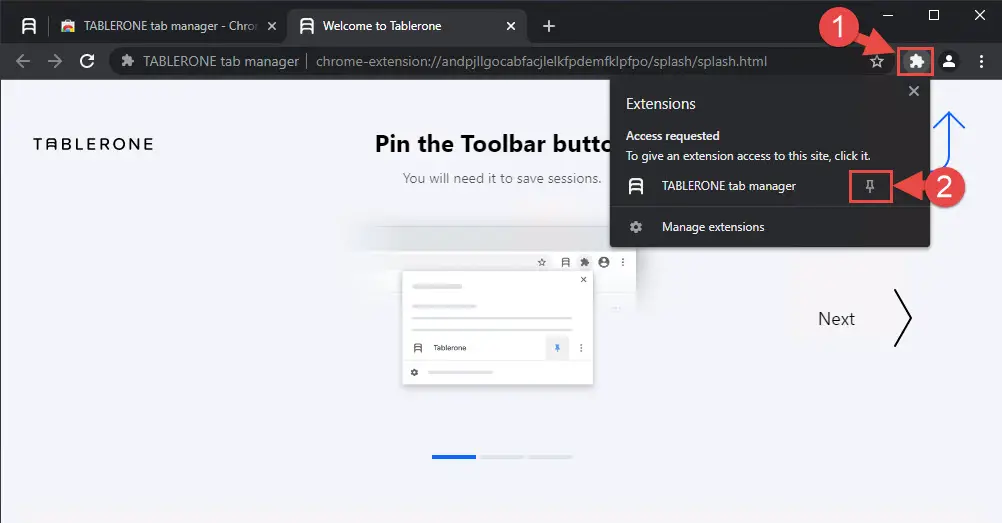The image size is (1002, 523).
Task: Select the third progress indicator segment
Action: (x=550, y=457)
